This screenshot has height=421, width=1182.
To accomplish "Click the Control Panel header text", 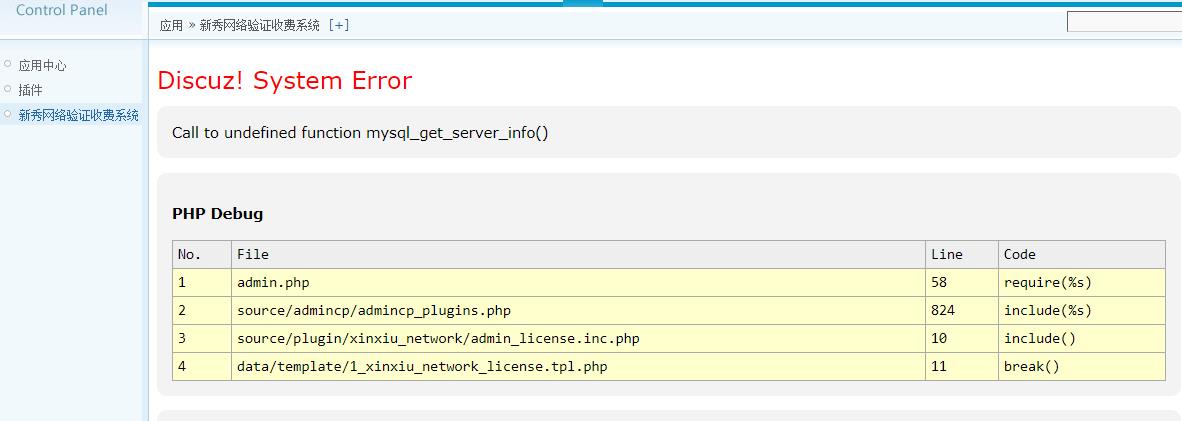I will point(62,11).
